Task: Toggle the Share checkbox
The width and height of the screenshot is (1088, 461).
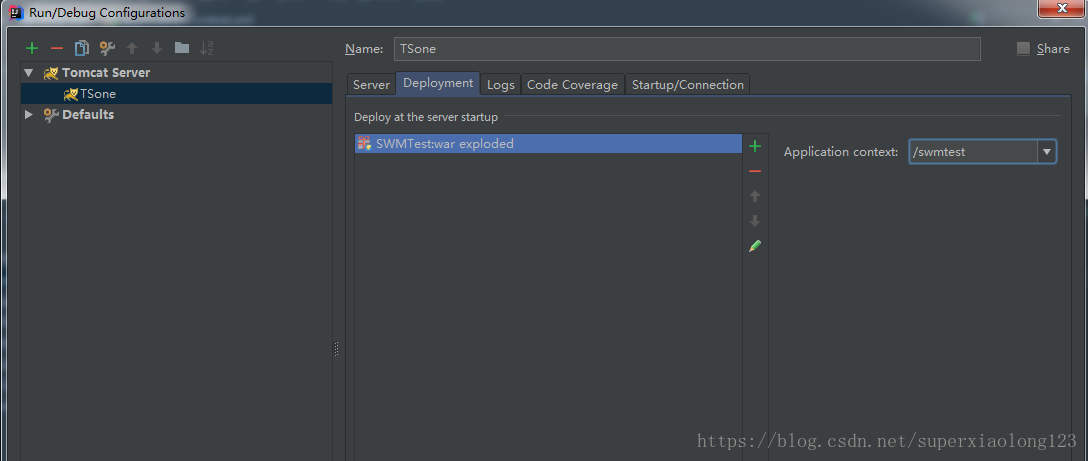Action: [x=1023, y=49]
